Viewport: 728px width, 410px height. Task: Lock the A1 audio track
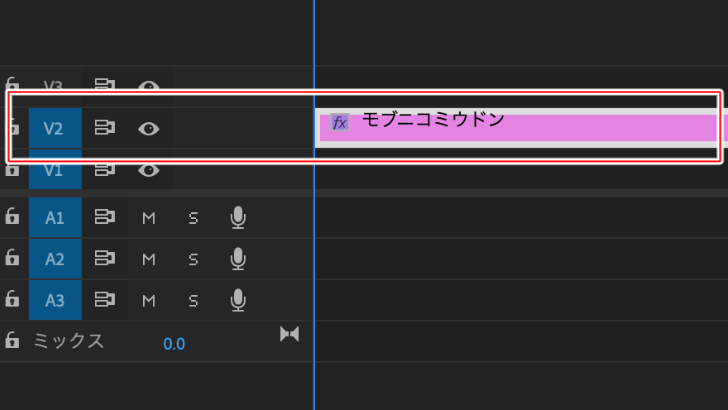[13, 216]
